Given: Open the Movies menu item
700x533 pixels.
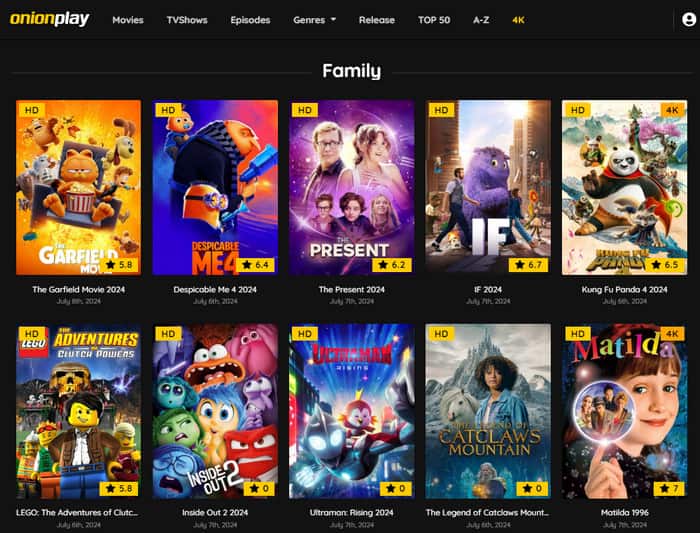Looking at the screenshot, I should click(128, 20).
